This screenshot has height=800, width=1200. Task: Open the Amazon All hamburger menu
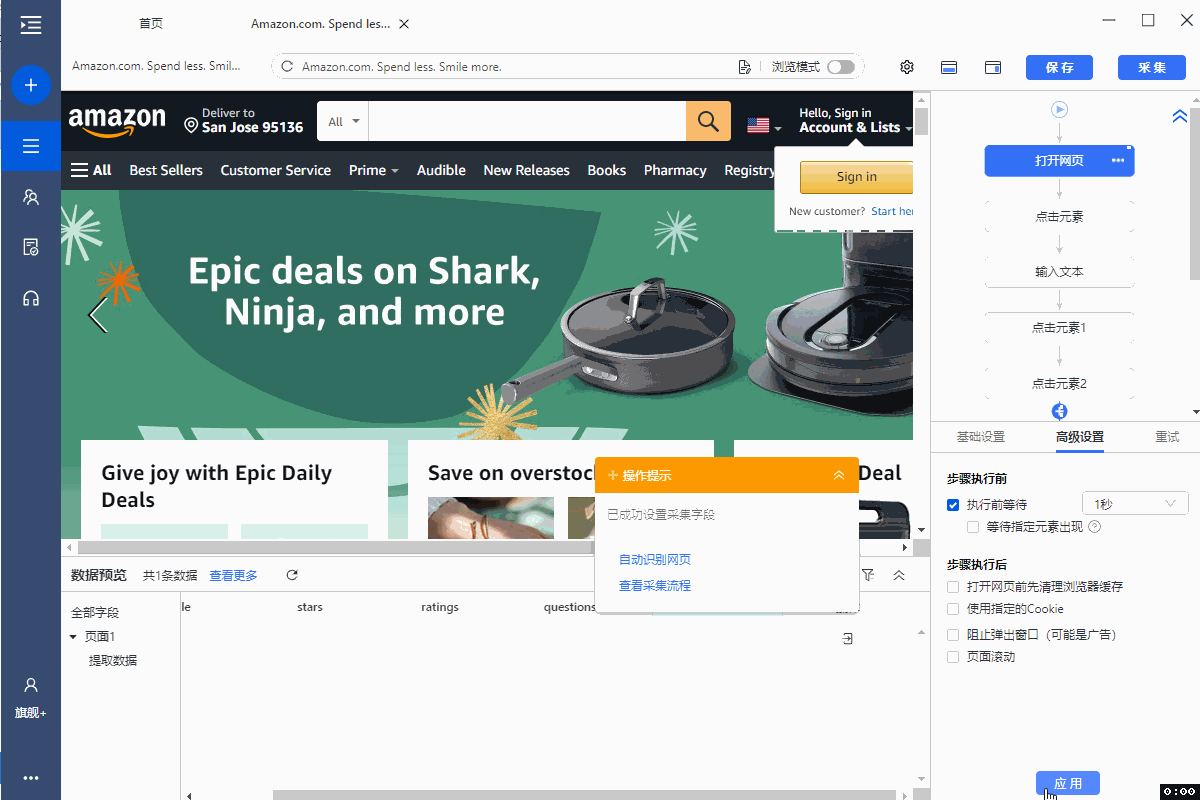coord(90,170)
